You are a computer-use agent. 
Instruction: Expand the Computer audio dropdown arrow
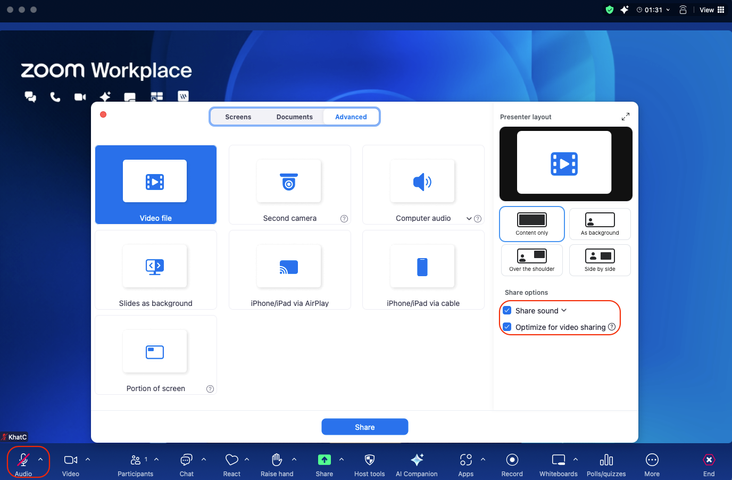tap(469, 218)
